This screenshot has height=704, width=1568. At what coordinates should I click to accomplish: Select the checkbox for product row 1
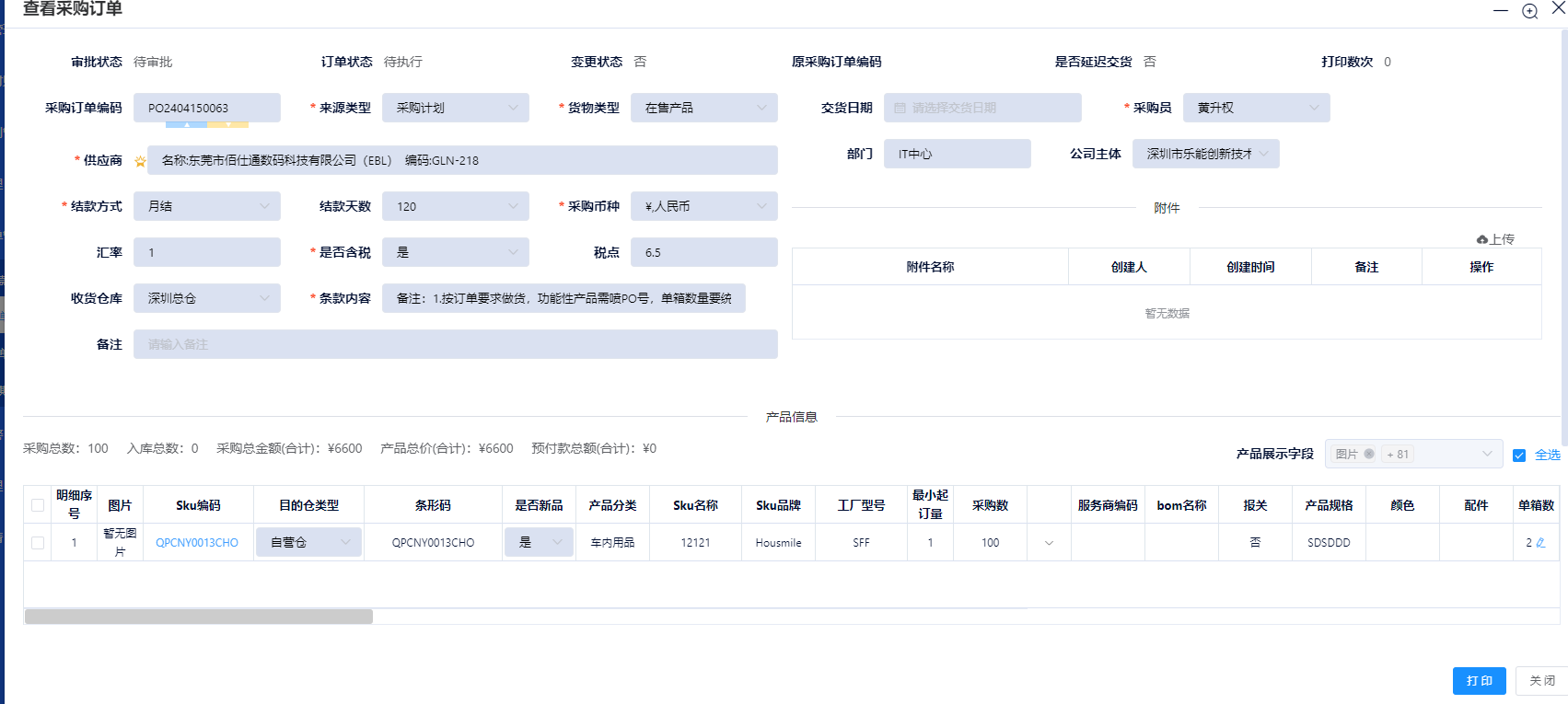[x=38, y=543]
